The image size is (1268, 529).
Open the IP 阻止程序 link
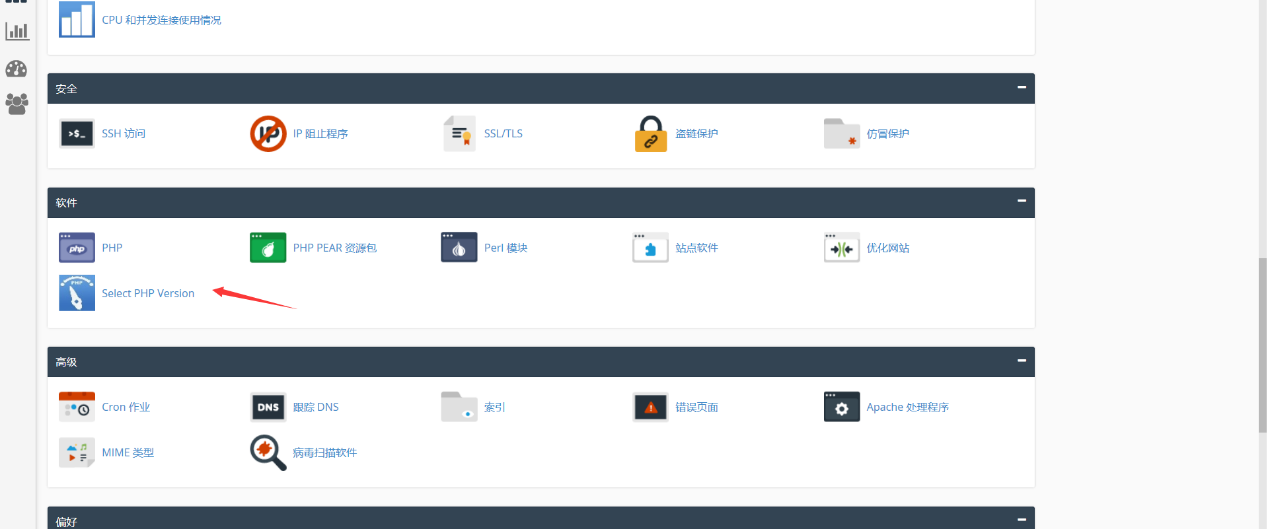[x=320, y=134]
